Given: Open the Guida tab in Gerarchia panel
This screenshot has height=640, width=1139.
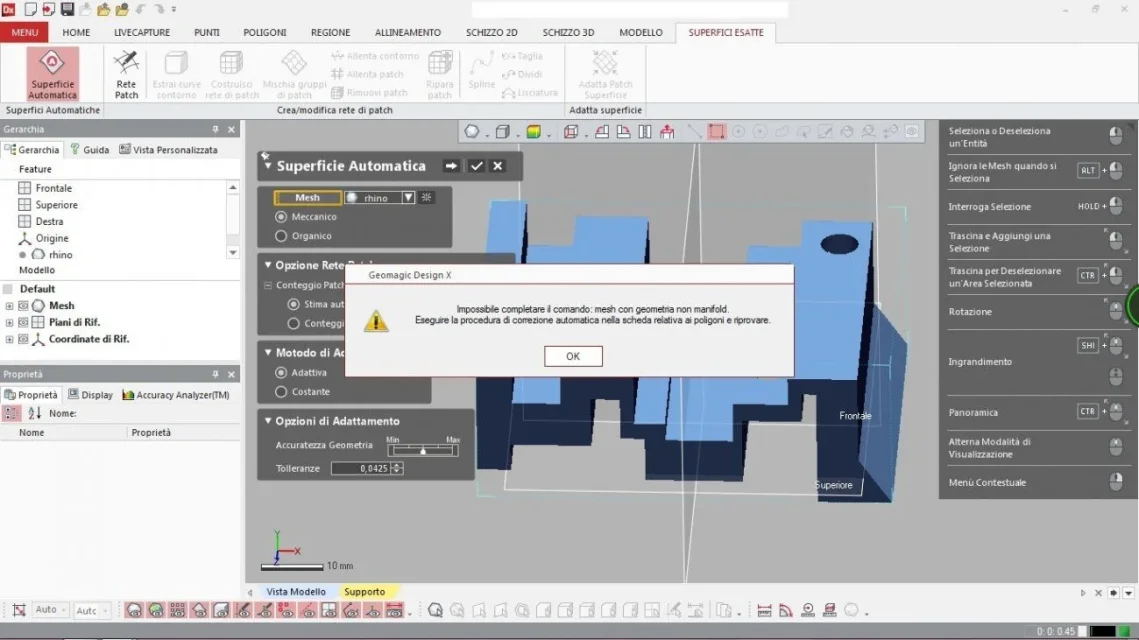Looking at the screenshot, I should [x=89, y=150].
